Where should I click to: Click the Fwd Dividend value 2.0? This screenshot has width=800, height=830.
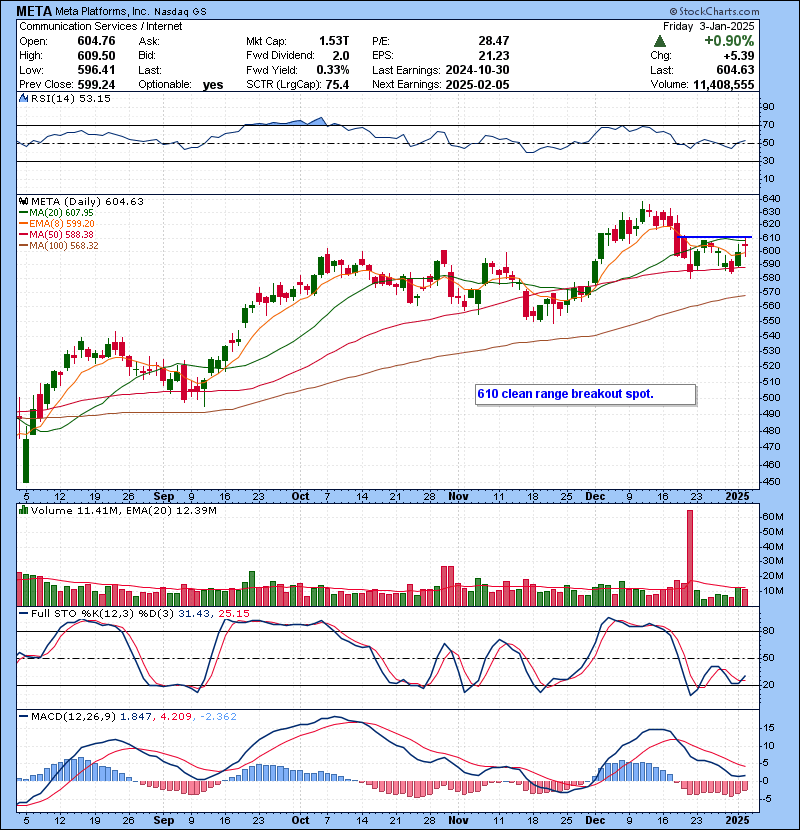341,56
